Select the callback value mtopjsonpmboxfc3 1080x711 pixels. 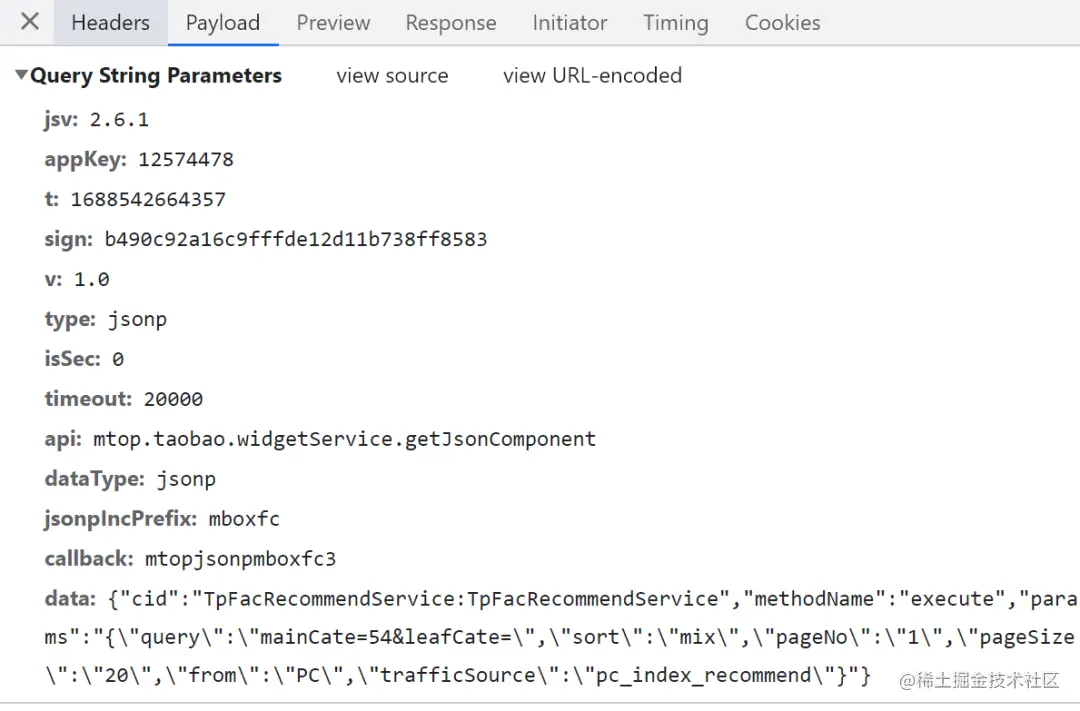[240, 559]
